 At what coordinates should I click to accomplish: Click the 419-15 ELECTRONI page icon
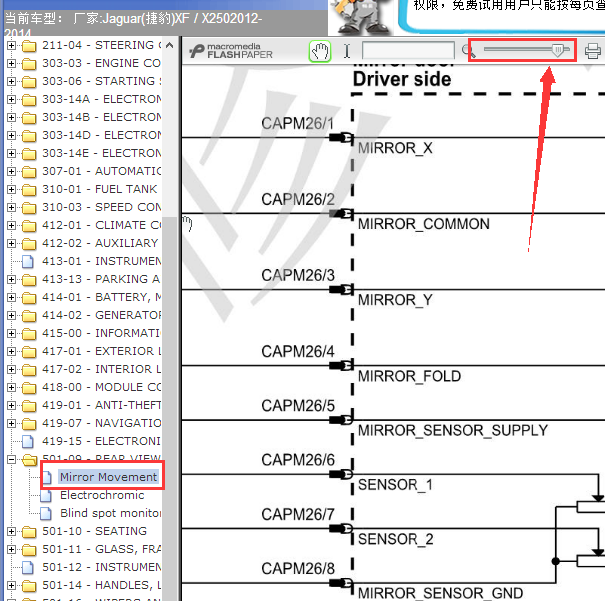pyautogui.click(x=28, y=442)
